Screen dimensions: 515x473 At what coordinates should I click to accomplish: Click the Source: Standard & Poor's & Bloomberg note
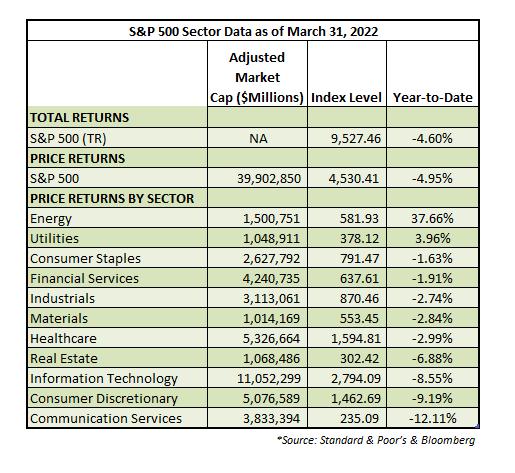coord(376,440)
